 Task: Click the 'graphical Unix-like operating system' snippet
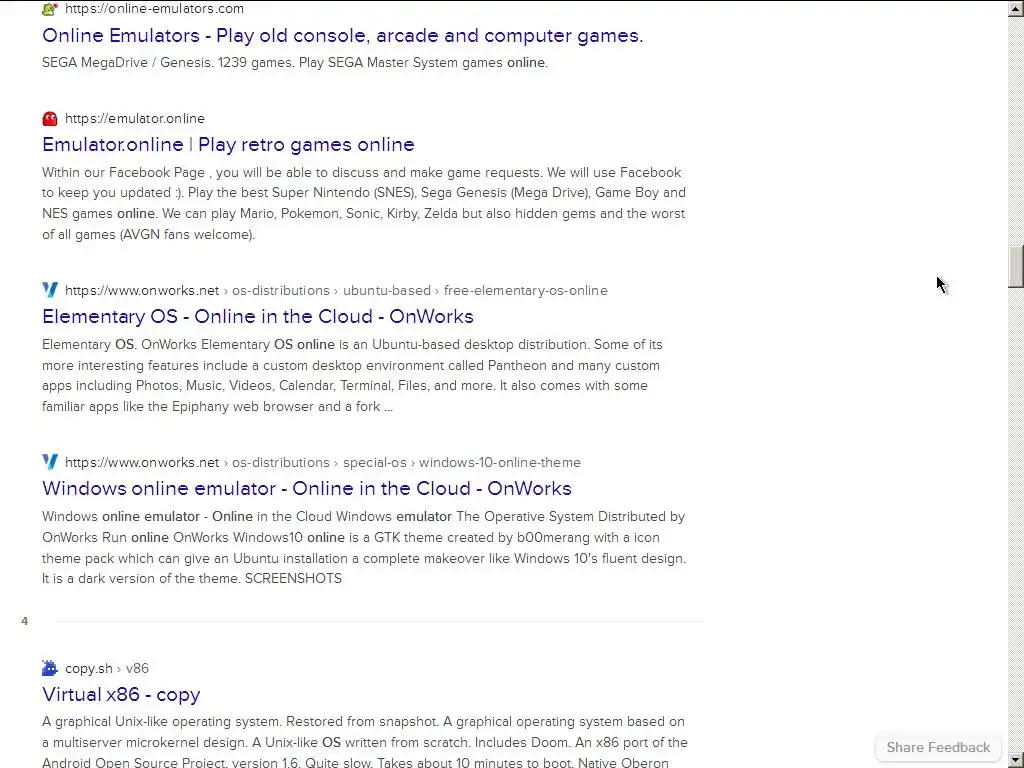click(364, 742)
